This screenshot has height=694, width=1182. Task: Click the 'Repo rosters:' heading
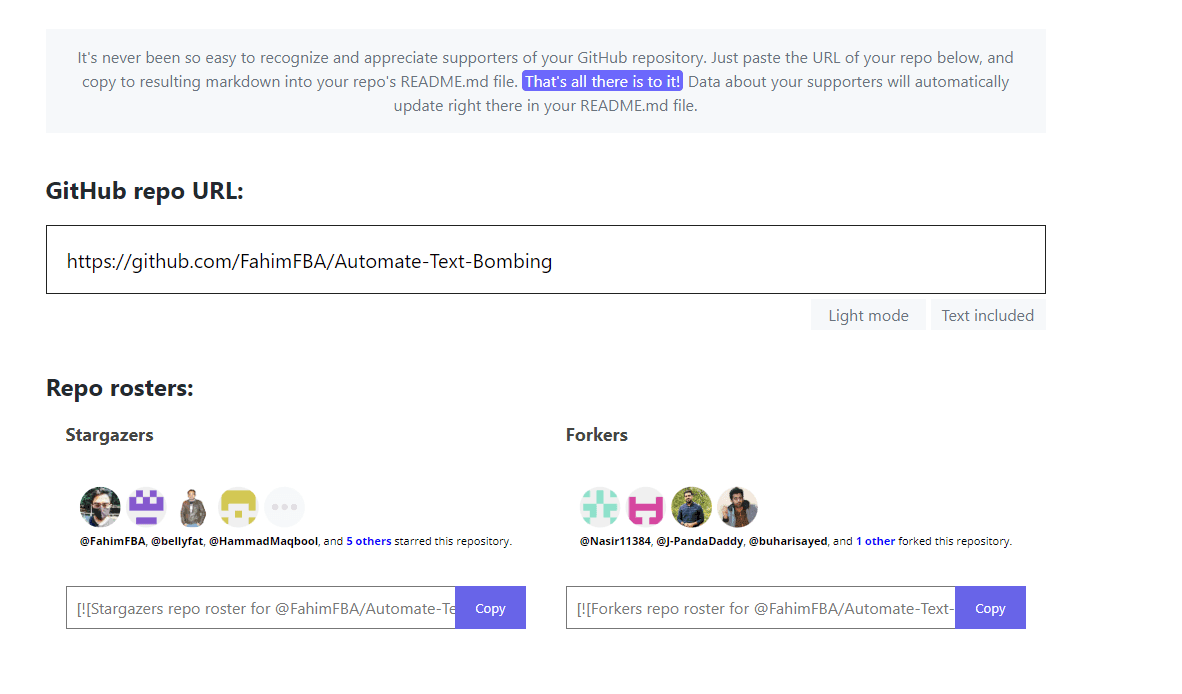click(x=120, y=388)
